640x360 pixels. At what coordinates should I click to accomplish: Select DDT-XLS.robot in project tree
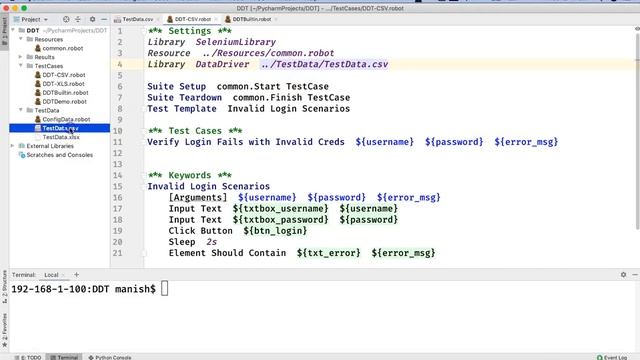click(x=63, y=84)
